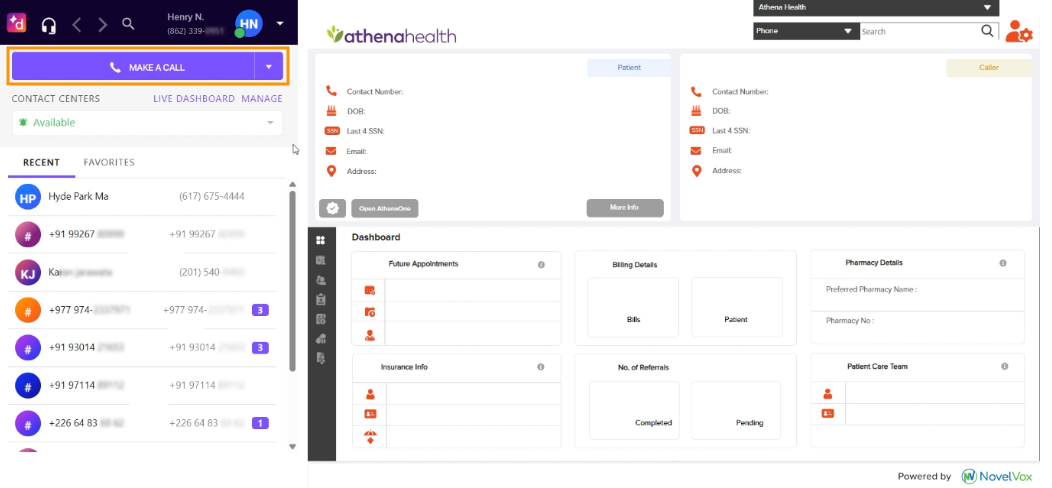Open the Available status dropdown
The width and height of the screenshot is (1052, 488).
[x=148, y=123]
